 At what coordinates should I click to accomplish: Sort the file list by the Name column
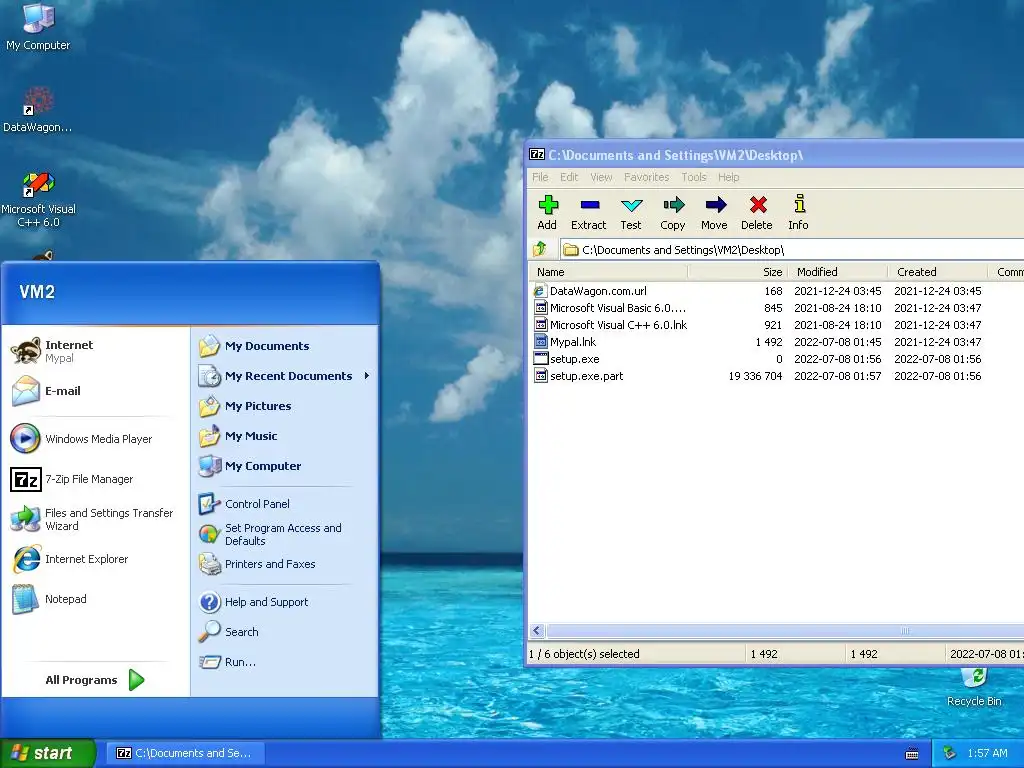pos(608,272)
